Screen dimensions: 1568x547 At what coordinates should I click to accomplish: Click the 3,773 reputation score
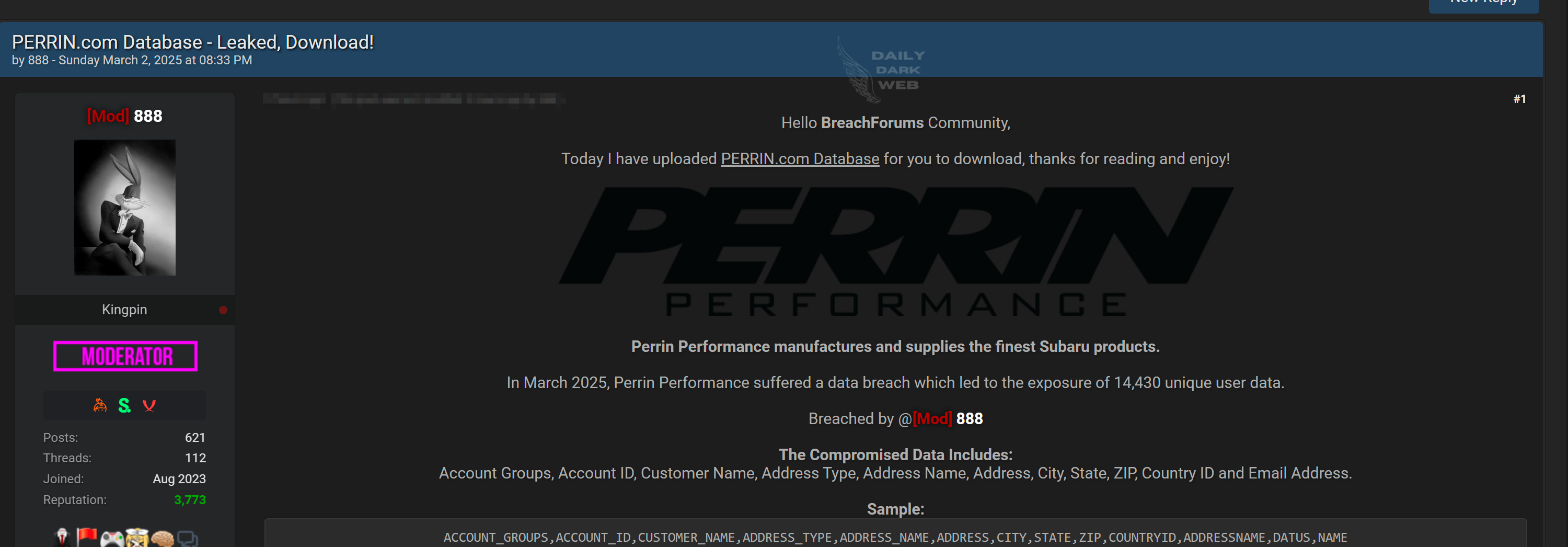tap(190, 499)
